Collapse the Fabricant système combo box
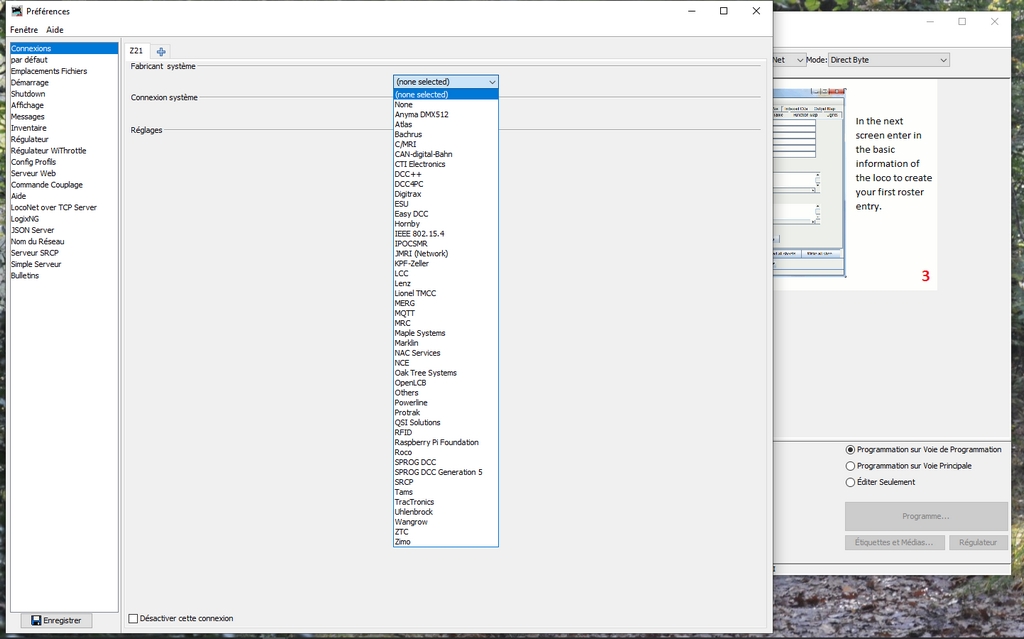 [445, 82]
